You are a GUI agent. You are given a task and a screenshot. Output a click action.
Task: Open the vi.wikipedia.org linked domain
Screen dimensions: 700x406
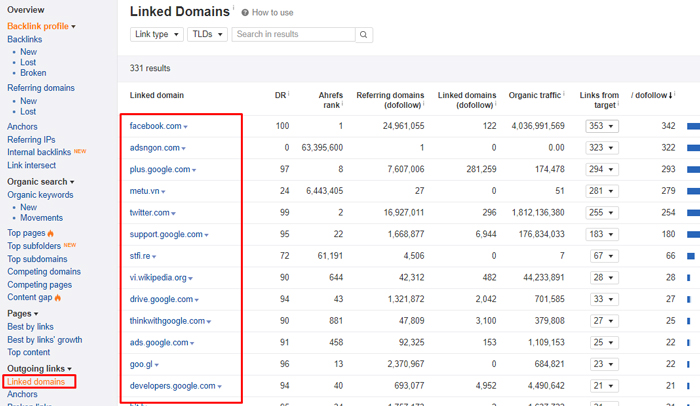pos(158,278)
